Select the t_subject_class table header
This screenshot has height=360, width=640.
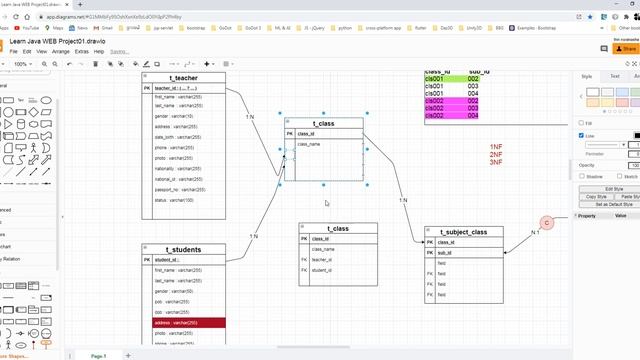tap(464, 232)
